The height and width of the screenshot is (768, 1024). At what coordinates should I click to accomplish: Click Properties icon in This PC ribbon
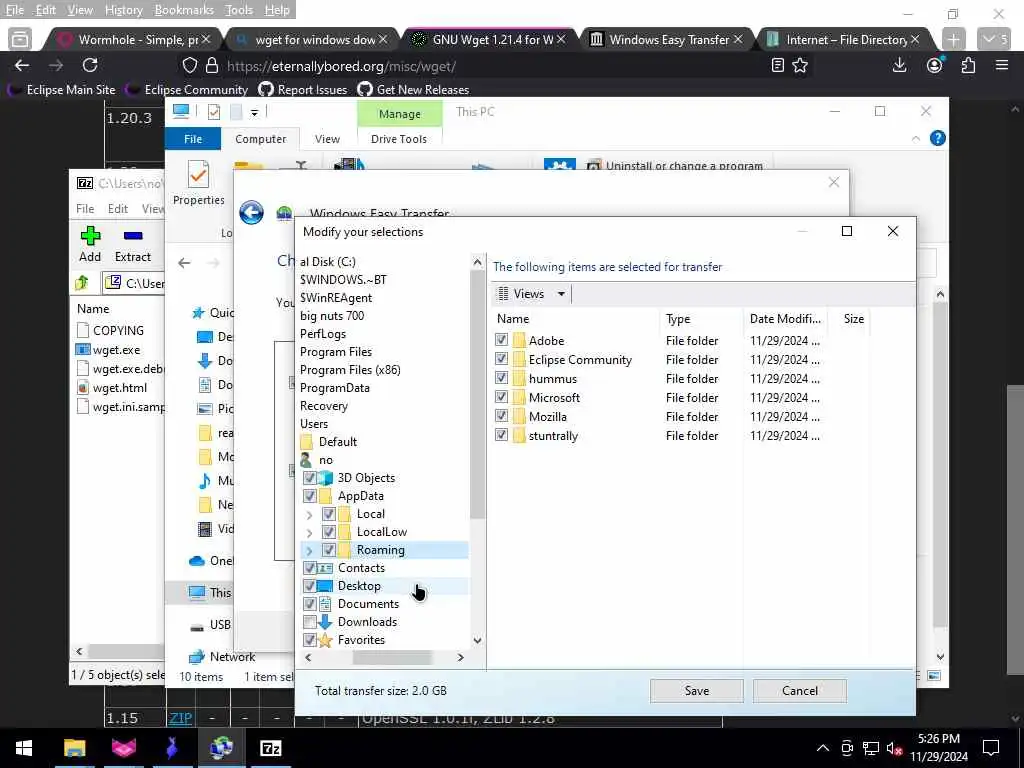tap(198, 175)
